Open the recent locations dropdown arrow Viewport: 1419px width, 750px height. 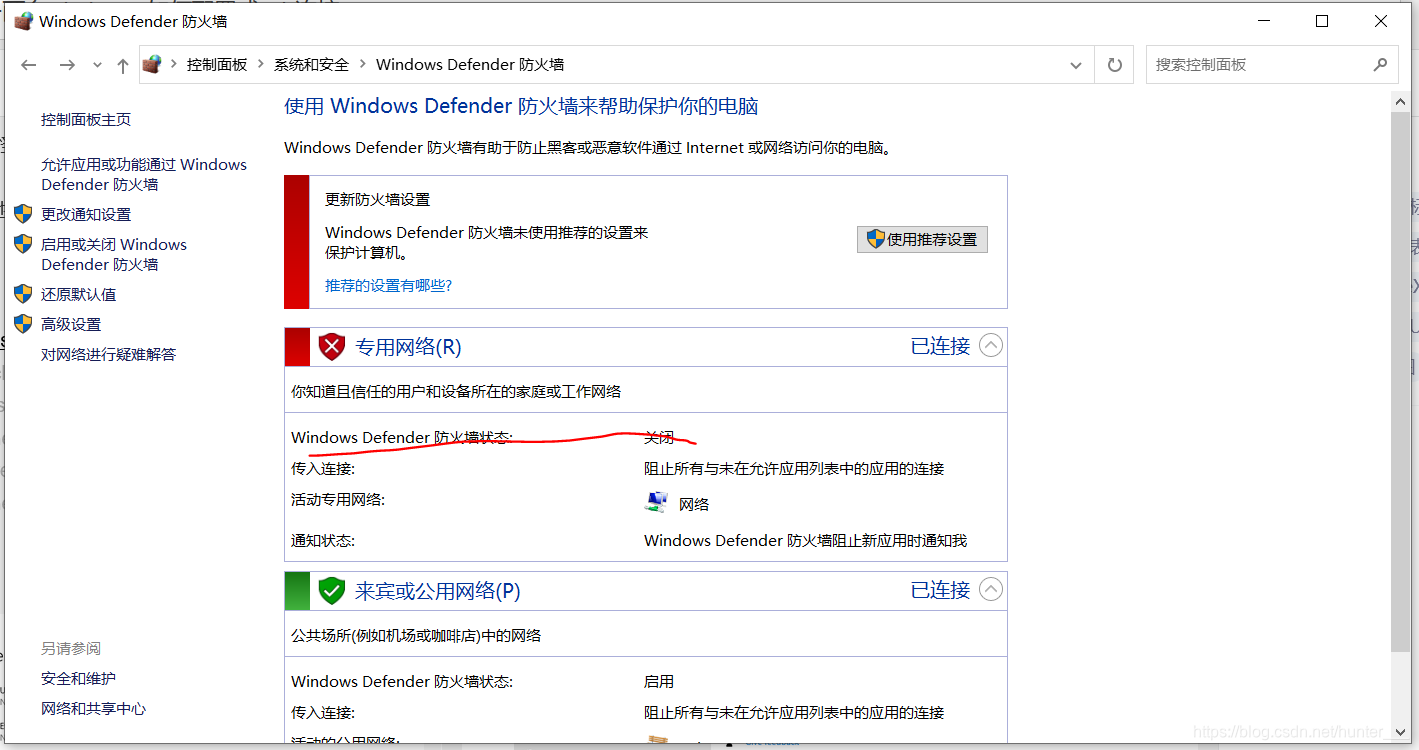97,65
